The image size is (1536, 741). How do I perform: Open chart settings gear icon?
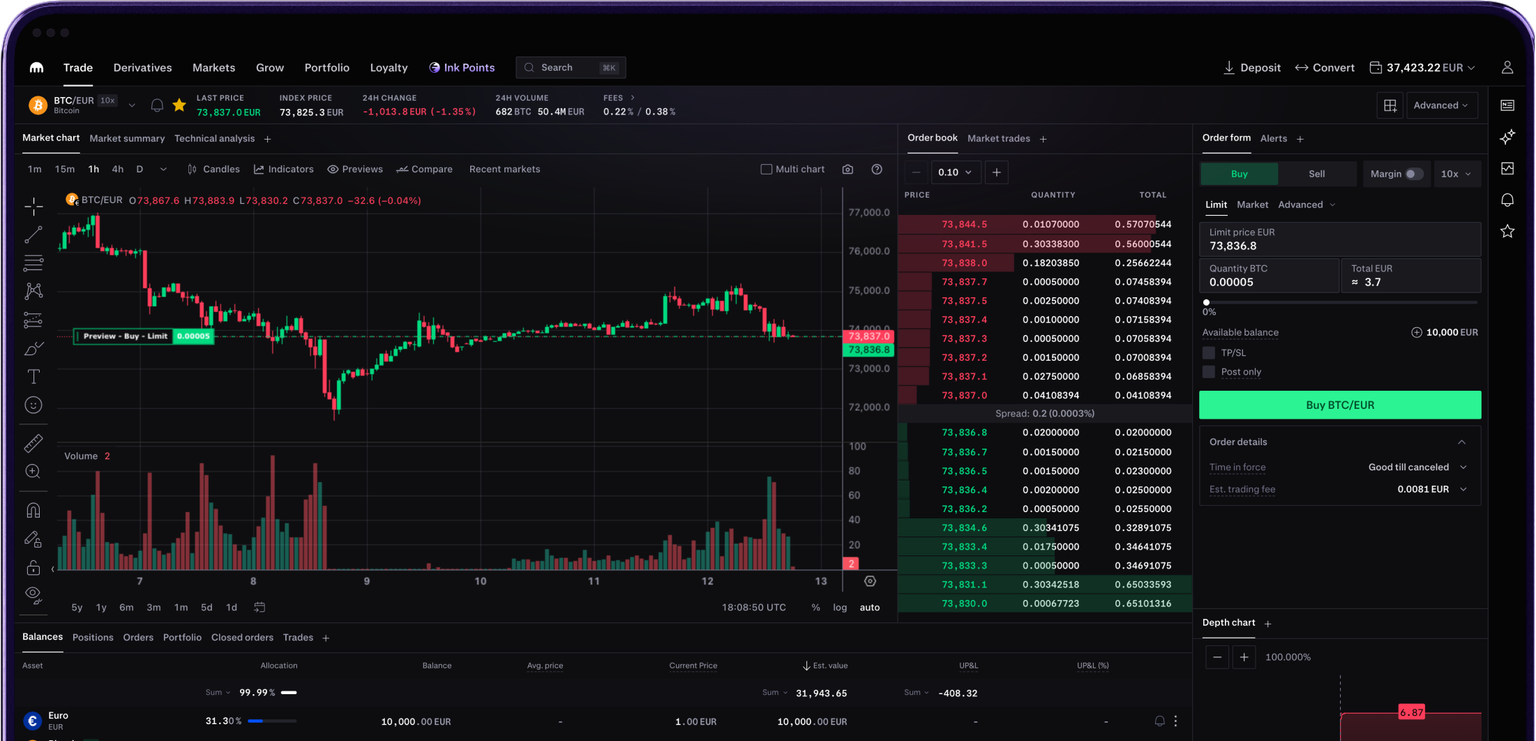pyautogui.click(x=870, y=581)
